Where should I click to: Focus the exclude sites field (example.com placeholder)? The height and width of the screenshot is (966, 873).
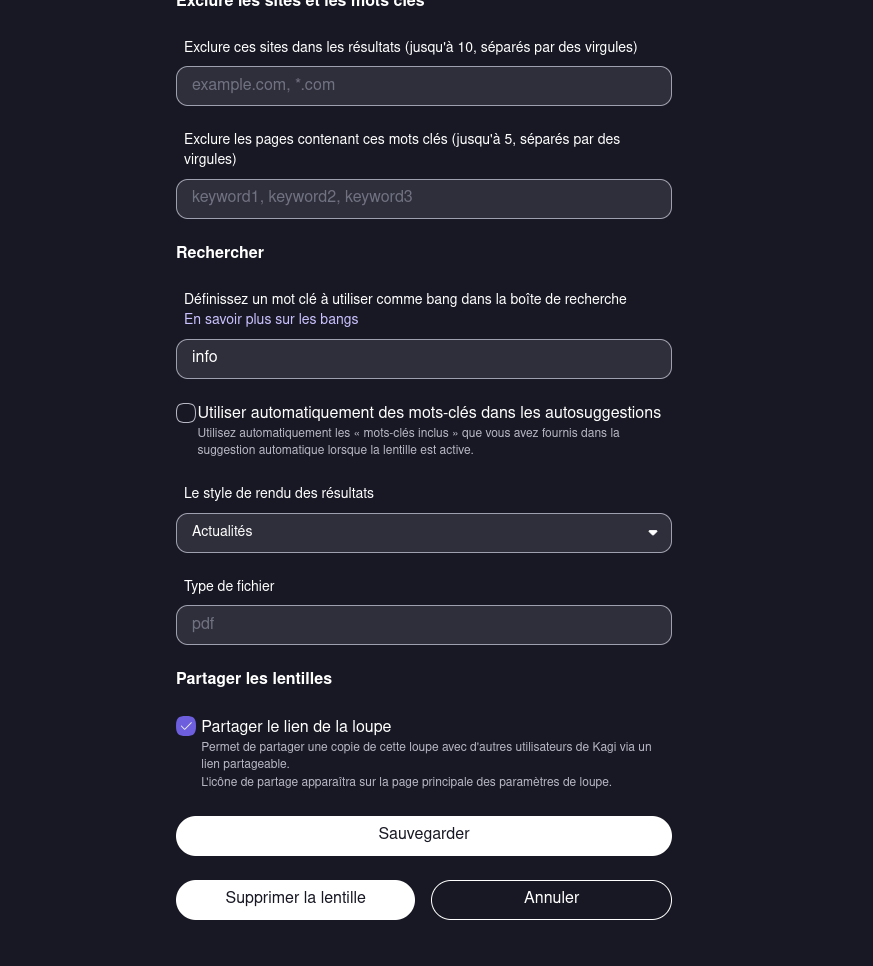pyautogui.click(x=423, y=86)
